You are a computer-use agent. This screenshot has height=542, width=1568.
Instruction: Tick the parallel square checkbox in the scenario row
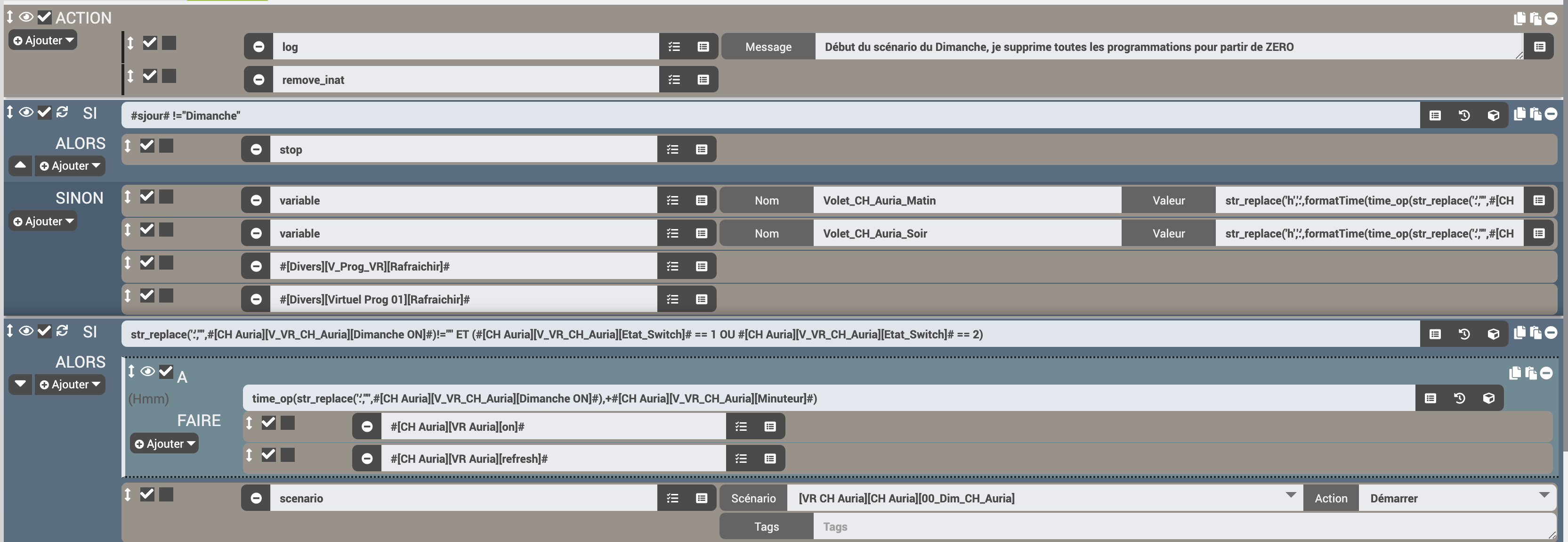(166, 494)
